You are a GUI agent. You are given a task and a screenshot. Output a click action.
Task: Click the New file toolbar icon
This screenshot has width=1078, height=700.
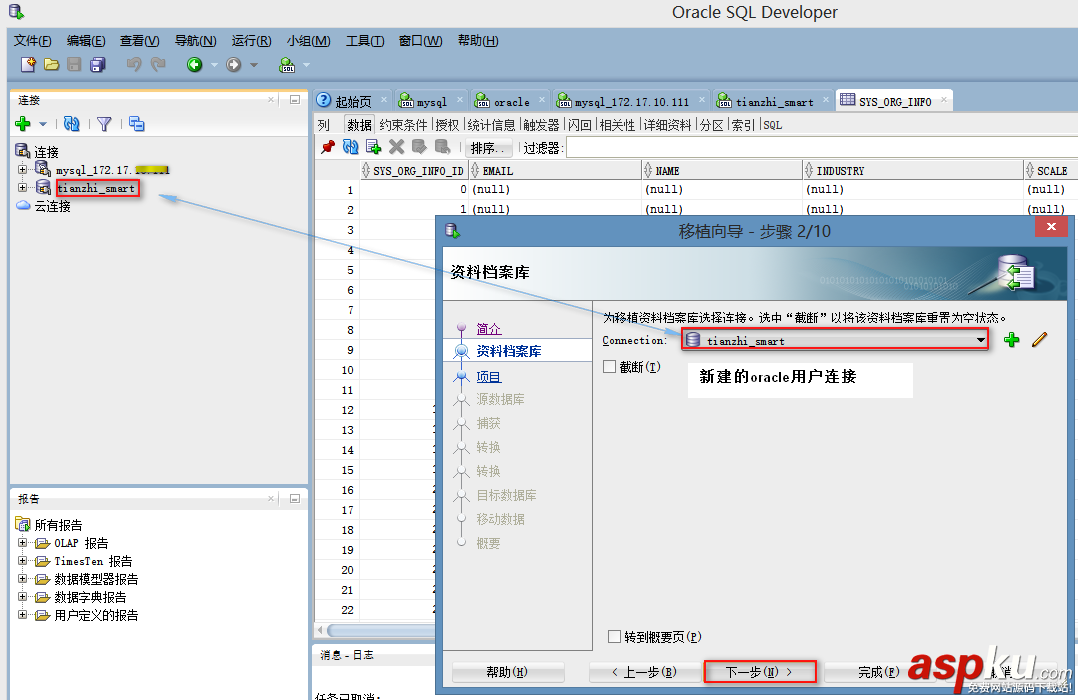coord(28,65)
